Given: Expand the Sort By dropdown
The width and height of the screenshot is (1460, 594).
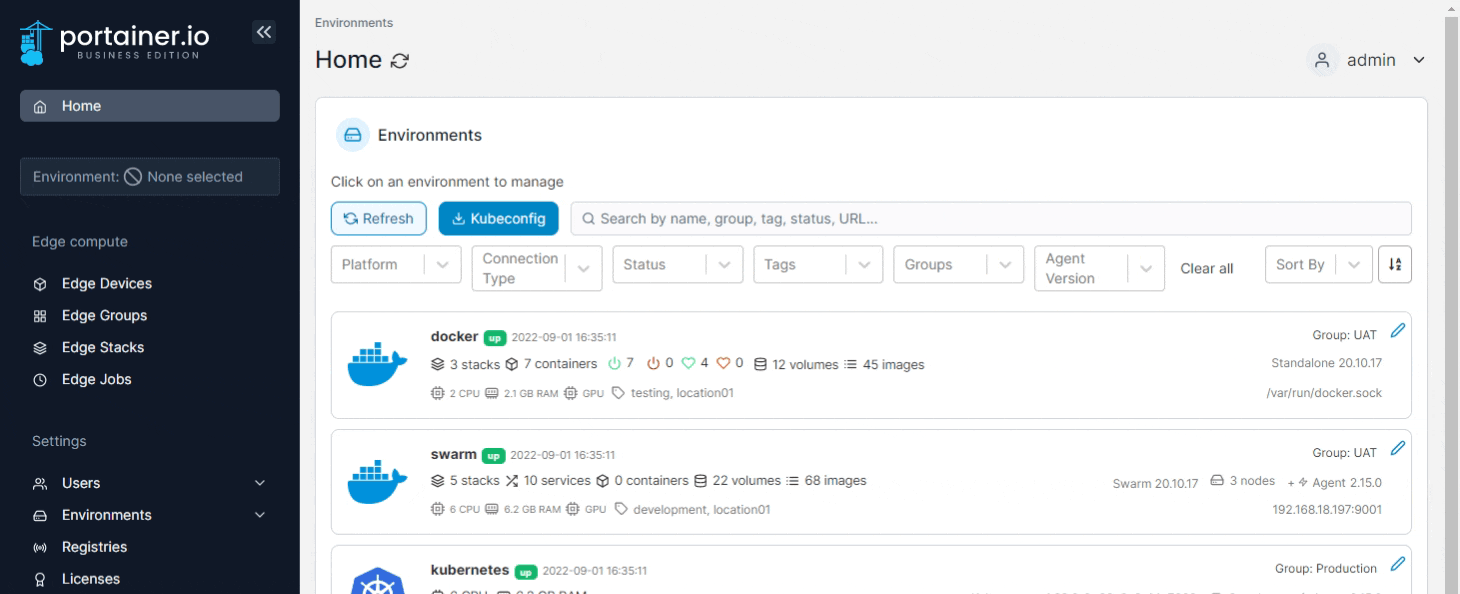Looking at the screenshot, I should 1317,265.
